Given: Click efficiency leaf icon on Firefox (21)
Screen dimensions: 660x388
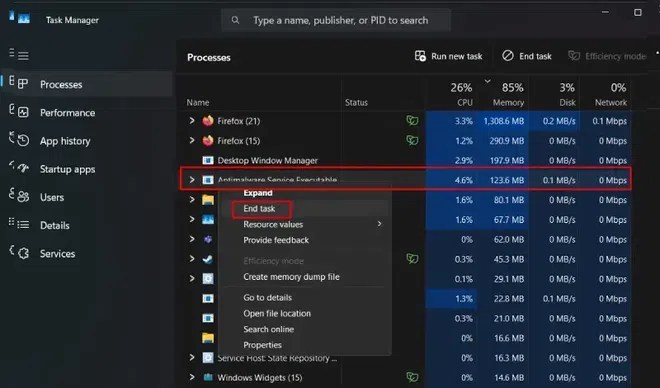Looking at the screenshot, I should 412,121.
